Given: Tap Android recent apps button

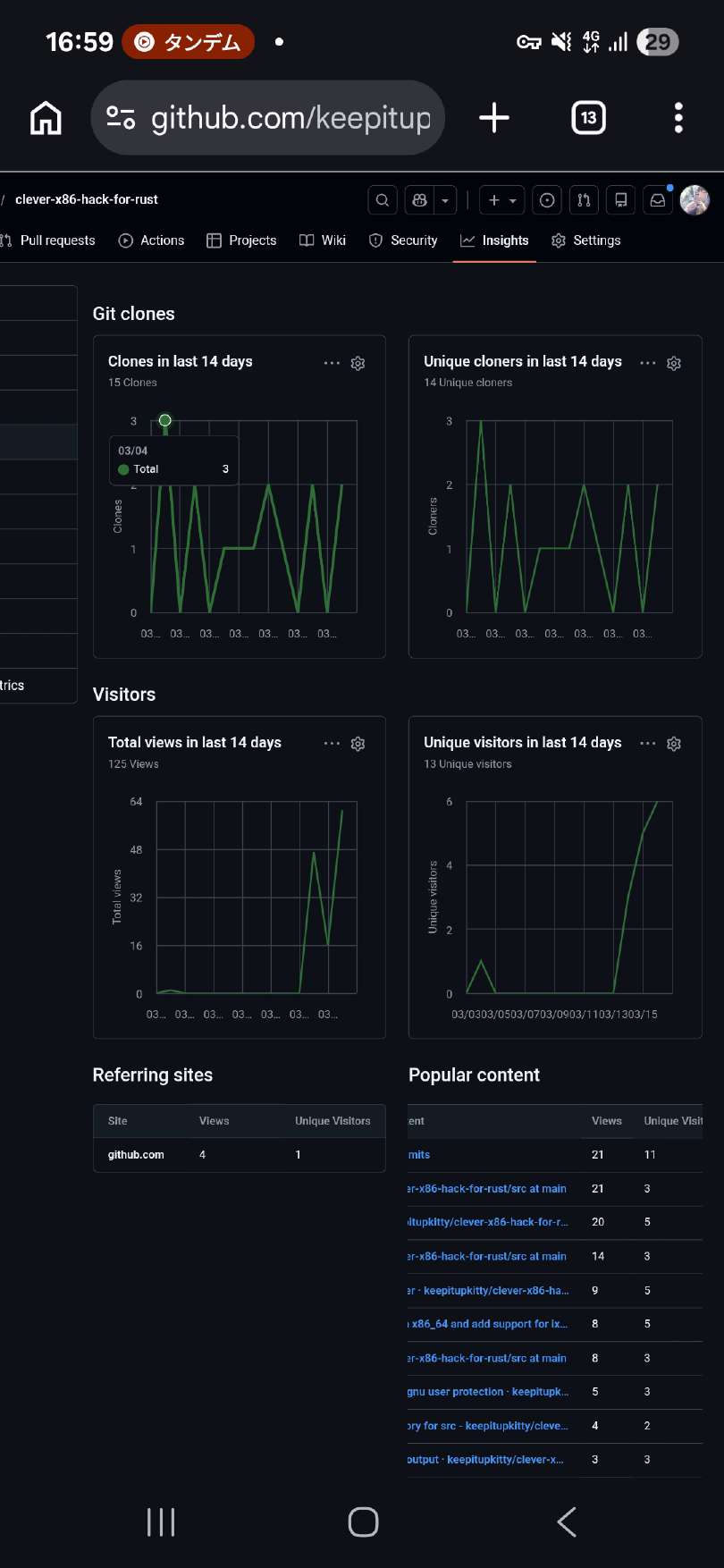Looking at the screenshot, I should [161, 1522].
